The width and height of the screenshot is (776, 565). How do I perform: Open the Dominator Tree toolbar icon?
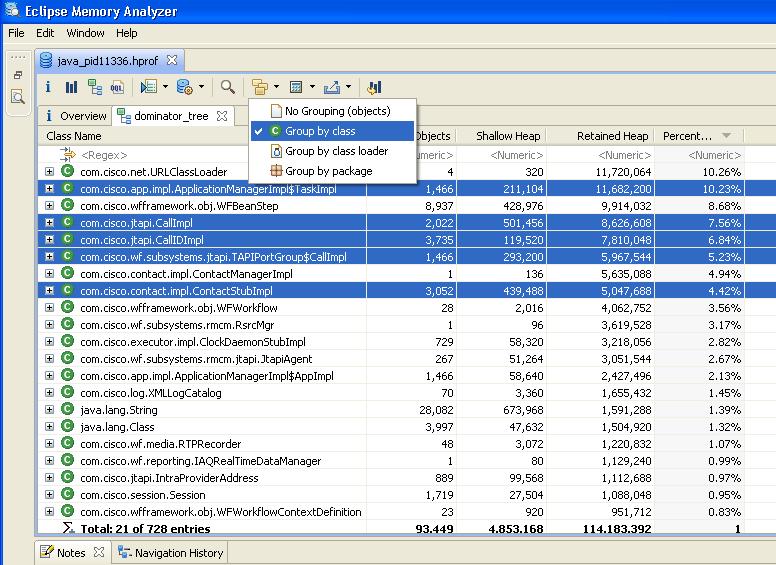[94, 88]
